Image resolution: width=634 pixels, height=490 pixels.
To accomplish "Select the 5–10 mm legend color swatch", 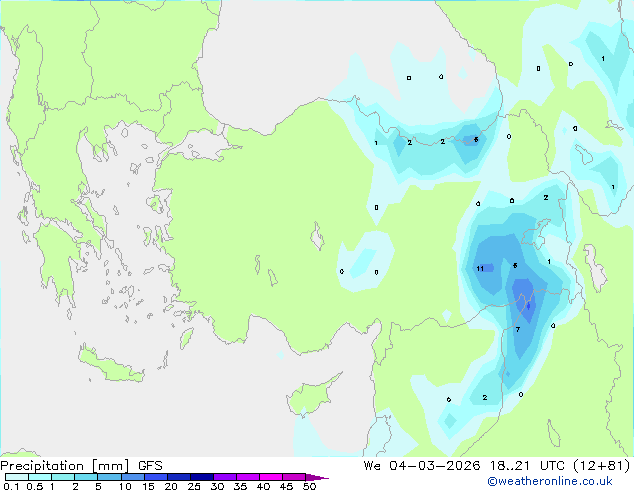I will click(x=110, y=477).
